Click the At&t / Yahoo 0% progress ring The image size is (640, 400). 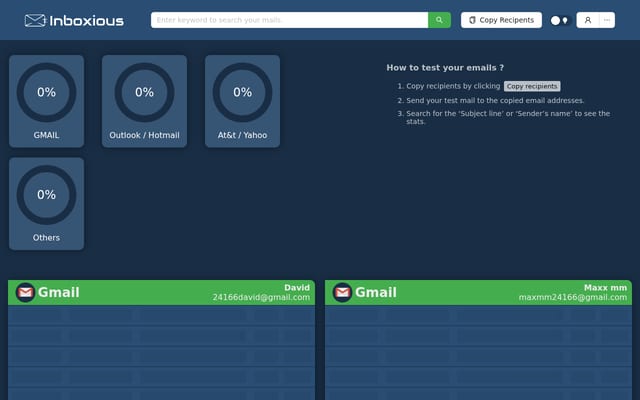coord(242,92)
